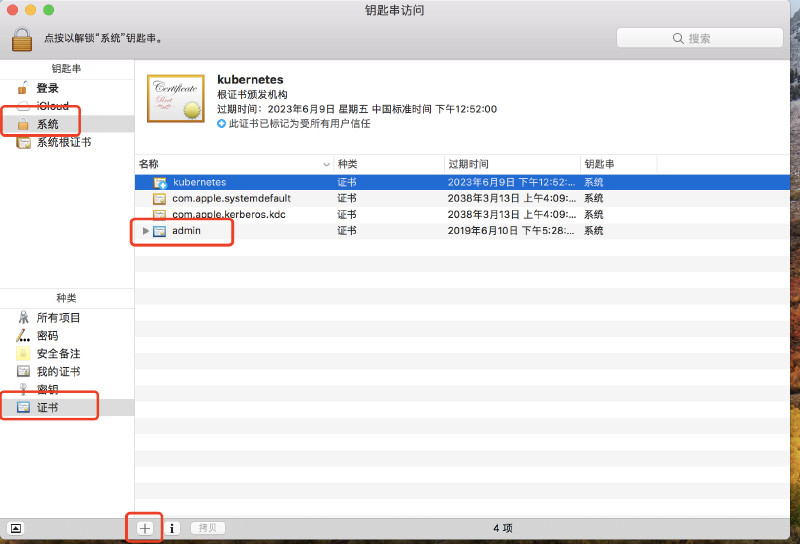Click the info (i) button in the bottom bar
Screen dimensions: 800x544
click(x=172, y=528)
